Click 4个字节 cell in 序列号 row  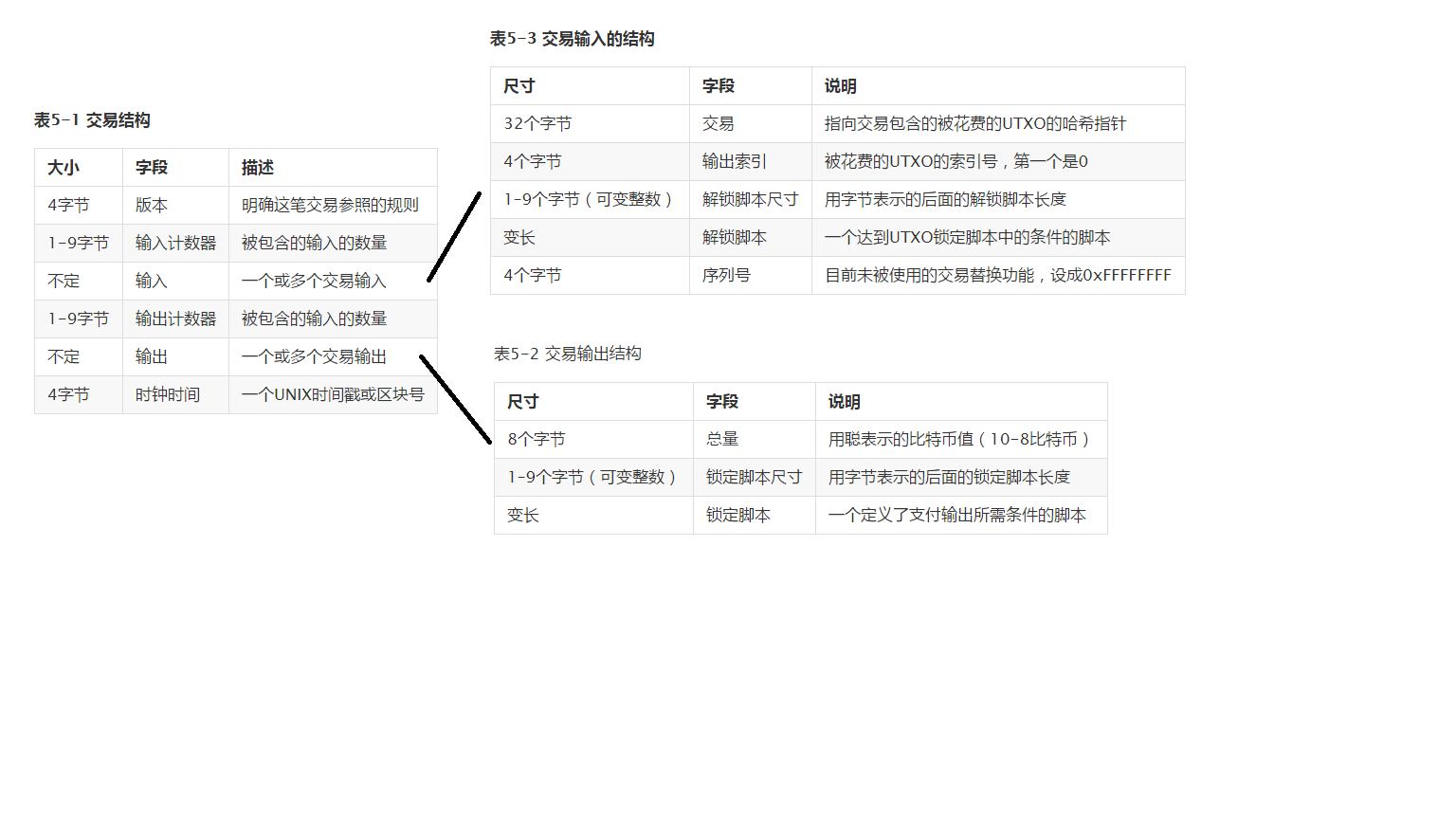click(590, 276)
